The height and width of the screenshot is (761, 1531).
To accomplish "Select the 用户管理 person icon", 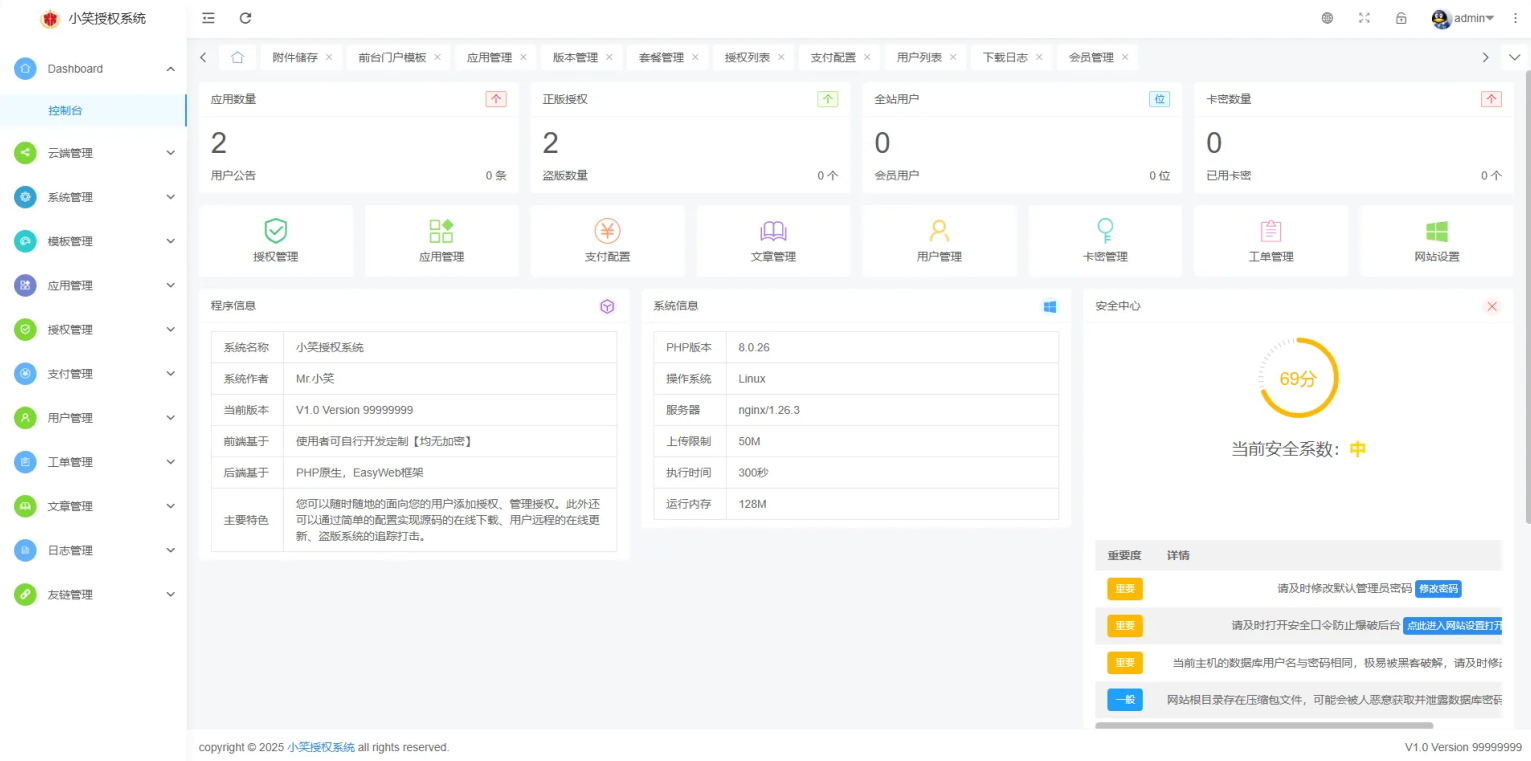I will click(939, 232).
